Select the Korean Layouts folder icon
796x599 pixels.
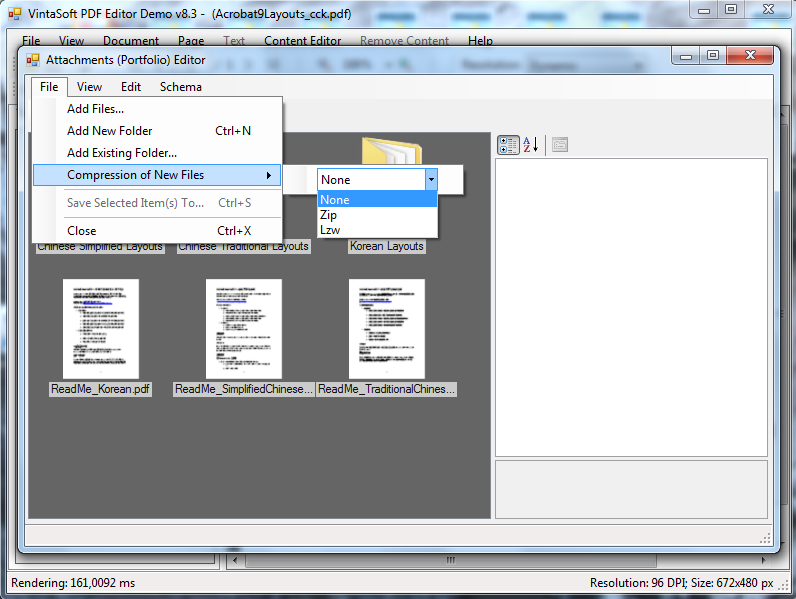[391, 151]
